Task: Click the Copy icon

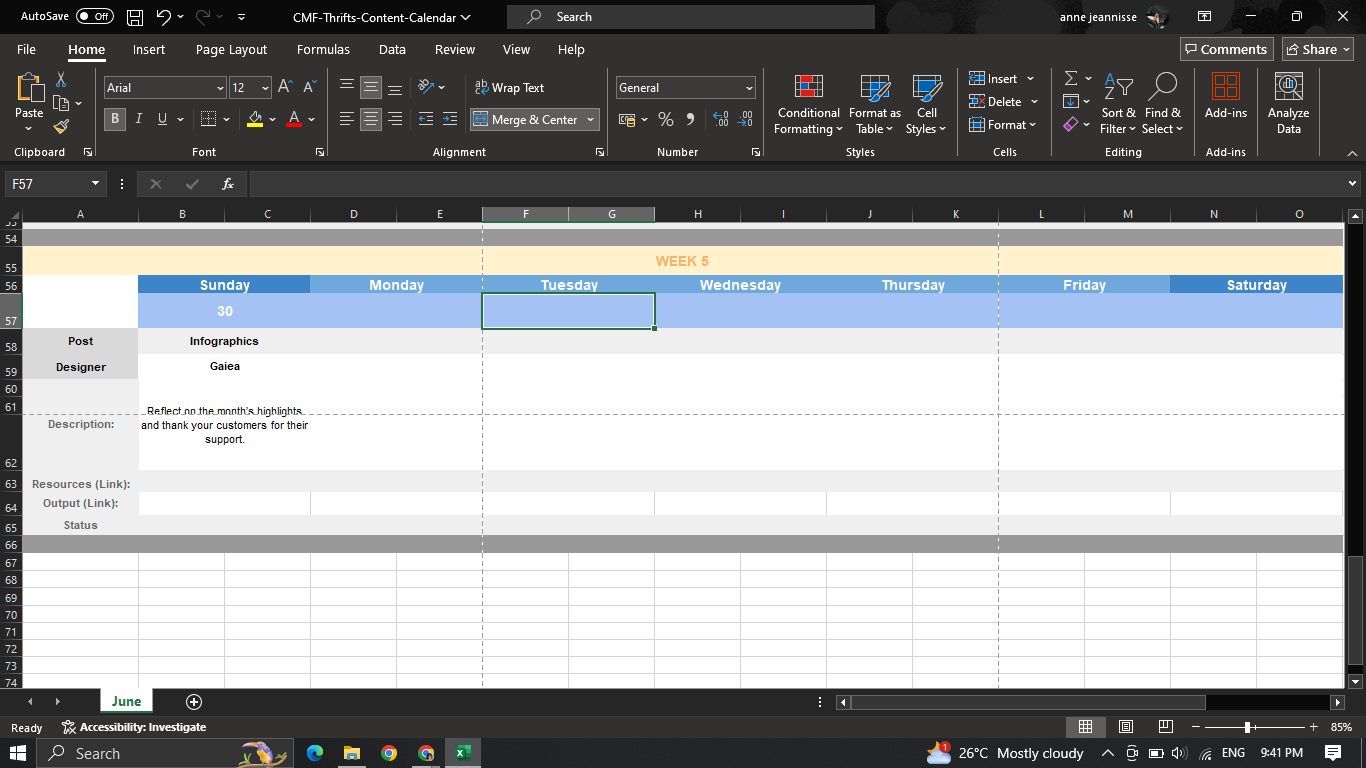Action: [61, 103]
